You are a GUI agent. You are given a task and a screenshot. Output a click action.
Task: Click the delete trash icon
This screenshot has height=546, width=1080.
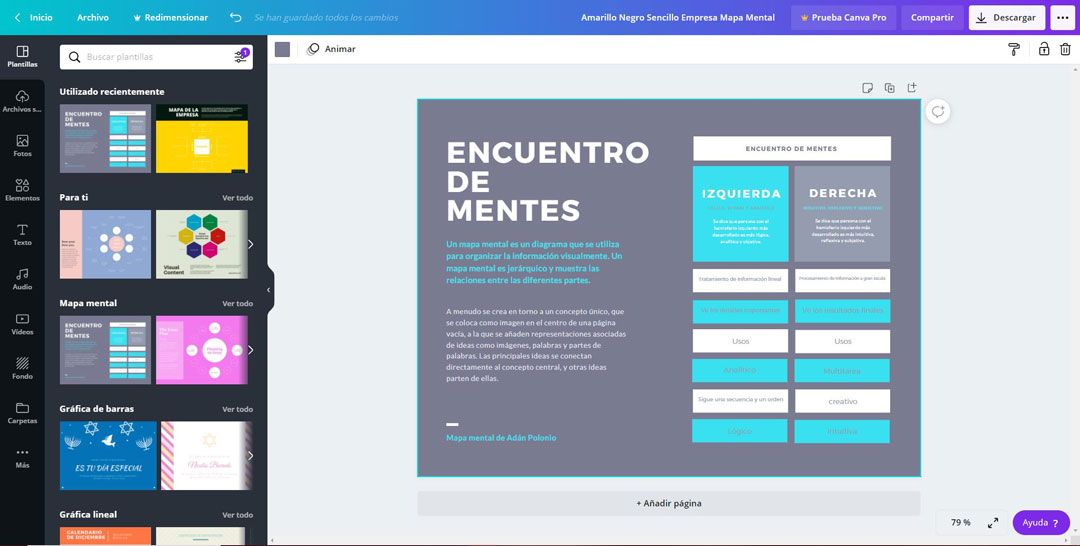pos(1065,49)
